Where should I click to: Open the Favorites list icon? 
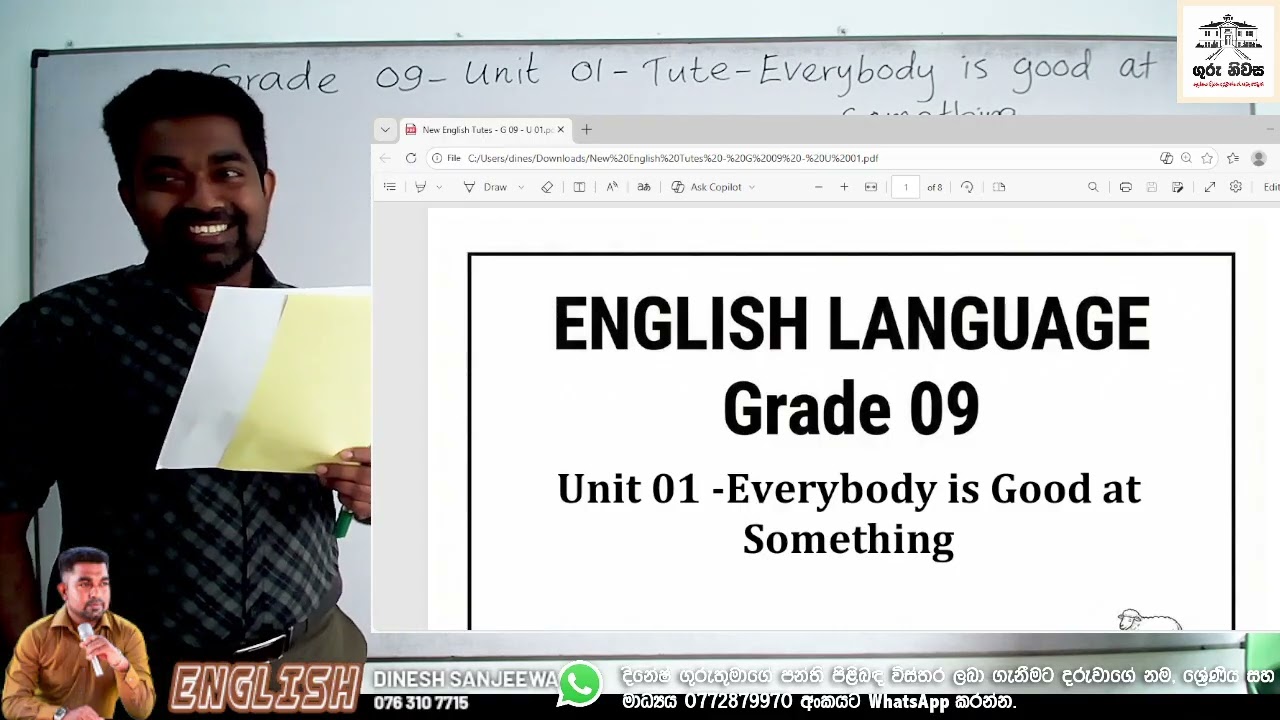pos(1233,158)
